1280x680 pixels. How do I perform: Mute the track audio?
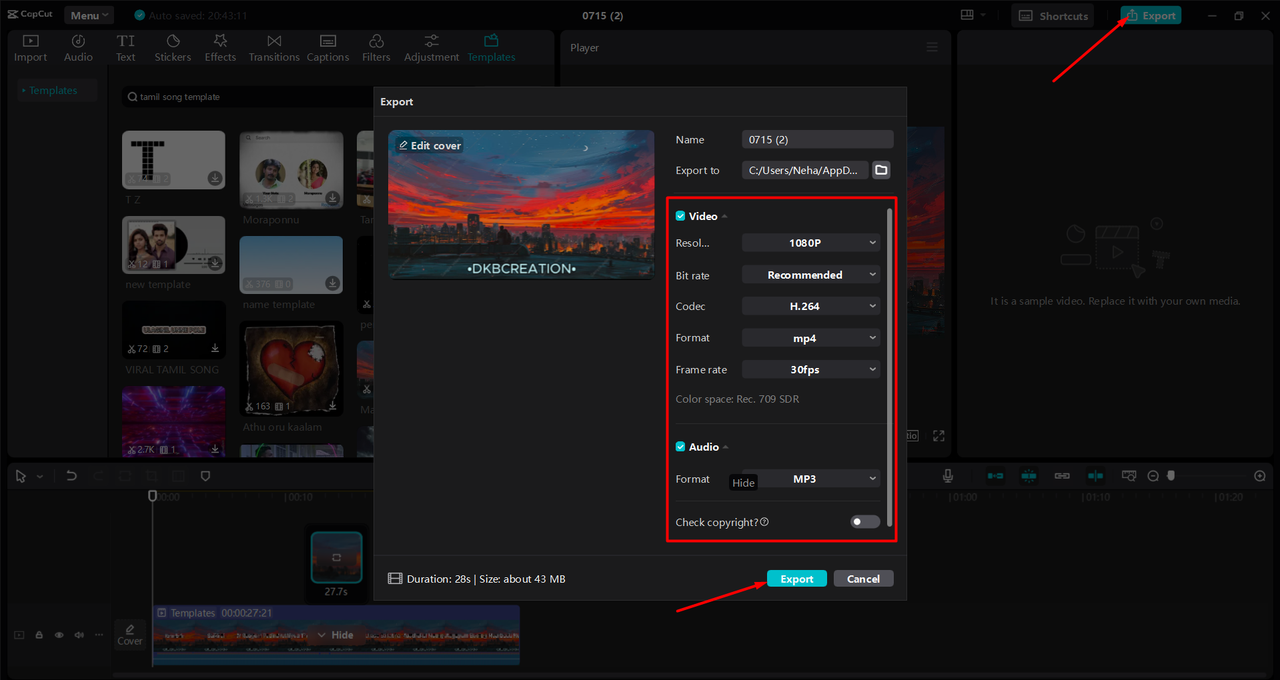tap(78, 635)
